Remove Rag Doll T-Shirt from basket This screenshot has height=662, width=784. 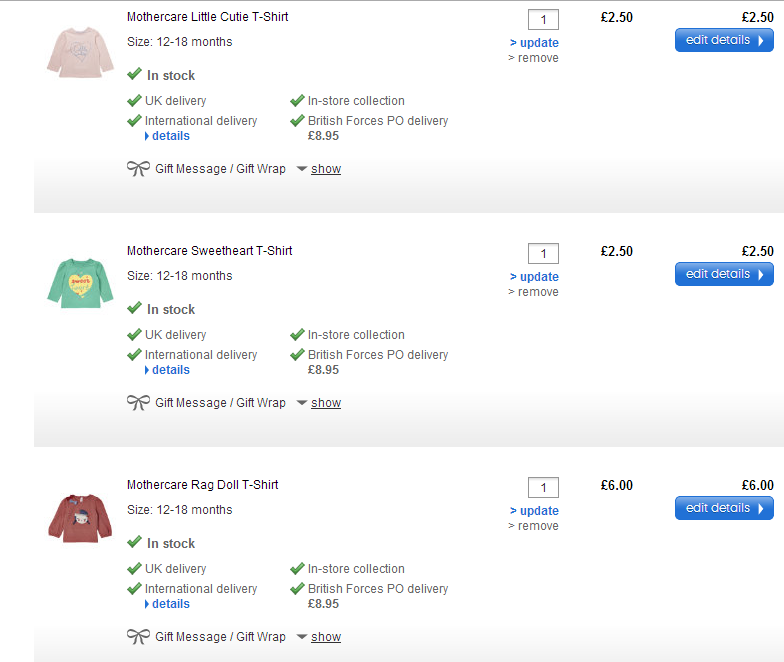click(x=537, y=526)
